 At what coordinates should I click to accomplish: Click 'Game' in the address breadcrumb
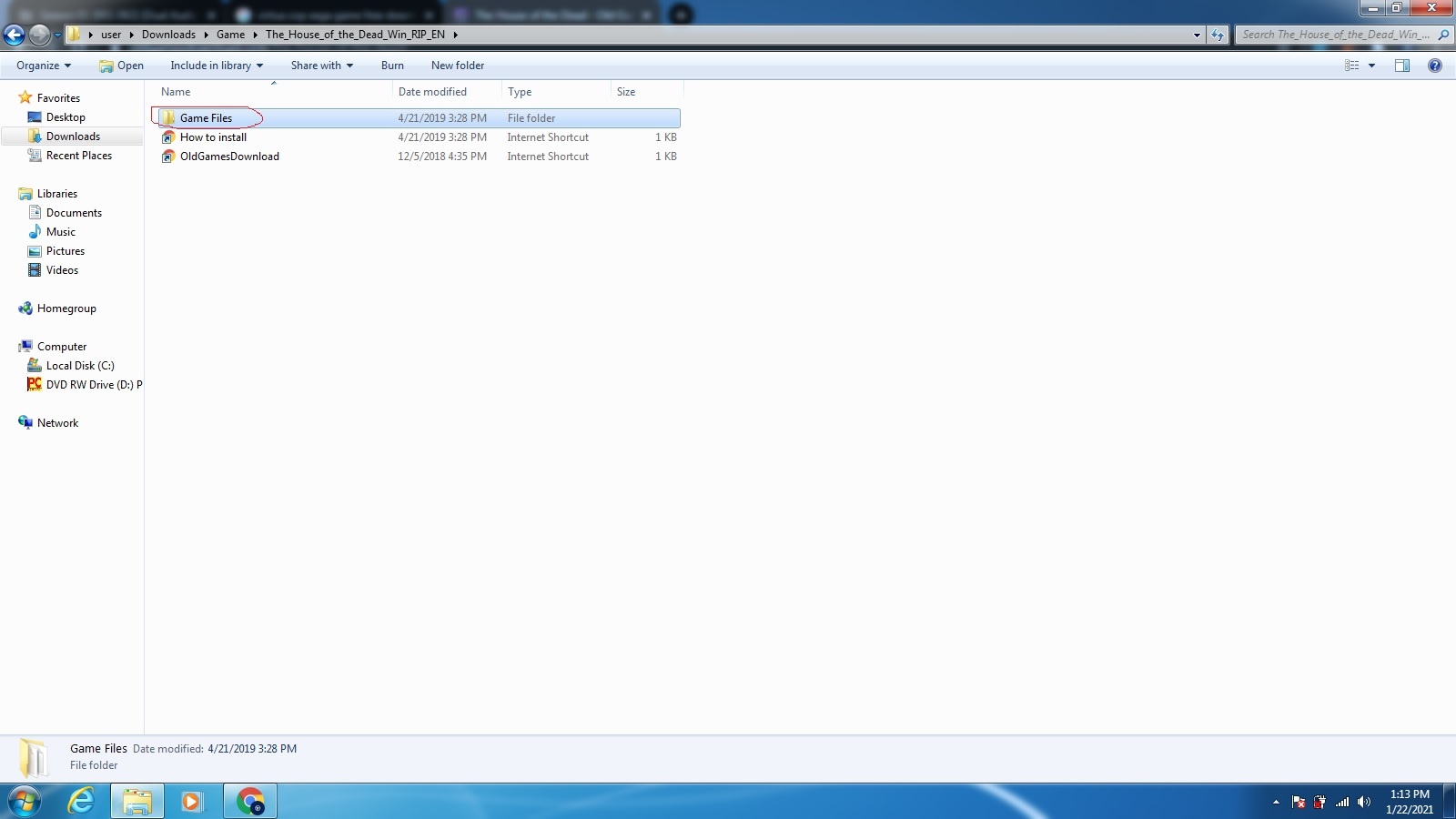pyautogui.click(x=230, y=35)
